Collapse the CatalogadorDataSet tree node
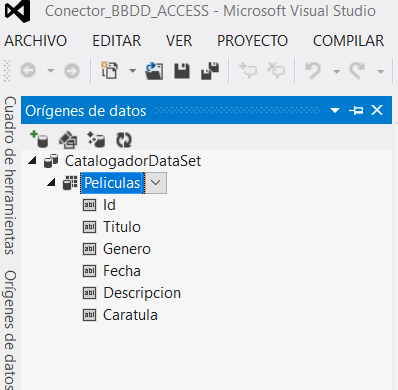 [32, 161]
